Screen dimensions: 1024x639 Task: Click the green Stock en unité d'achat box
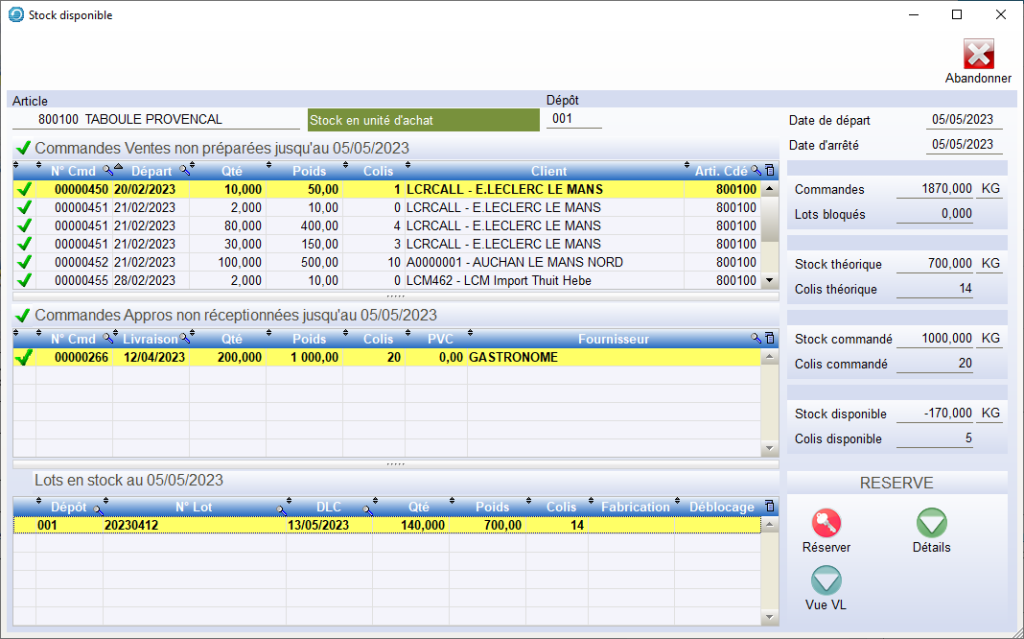[x=422, y=120]
